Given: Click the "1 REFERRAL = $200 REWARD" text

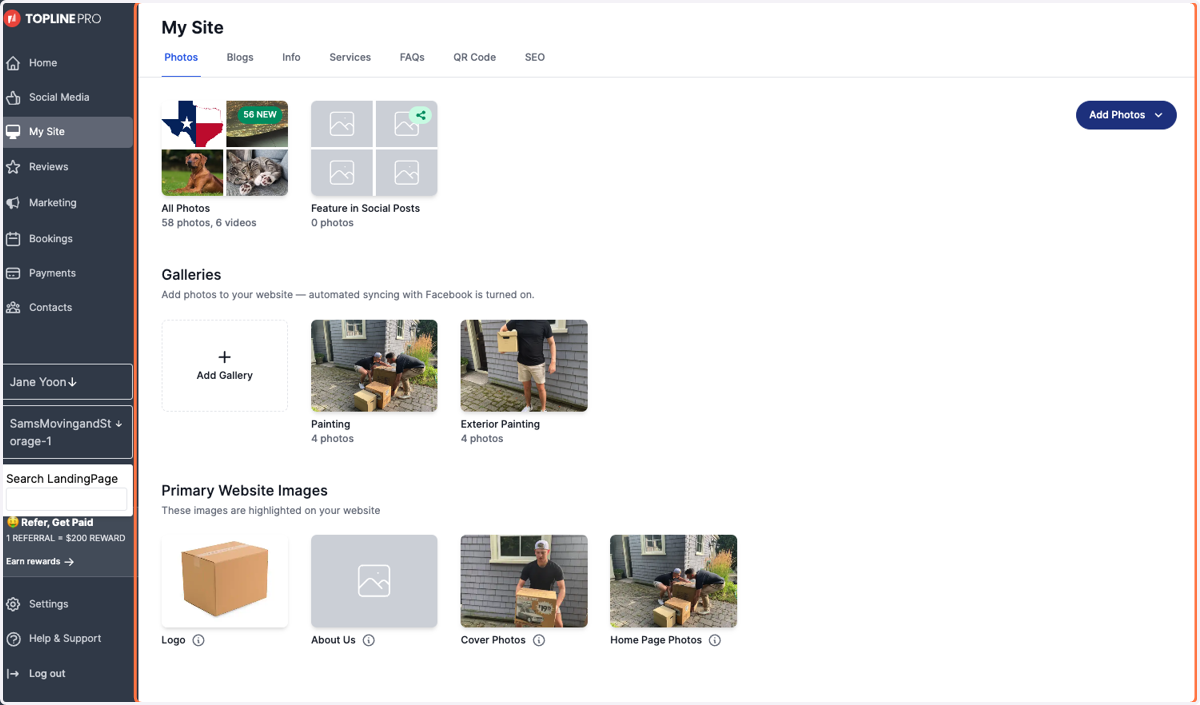Looking at the screenshot, I should tap(66, 538).
